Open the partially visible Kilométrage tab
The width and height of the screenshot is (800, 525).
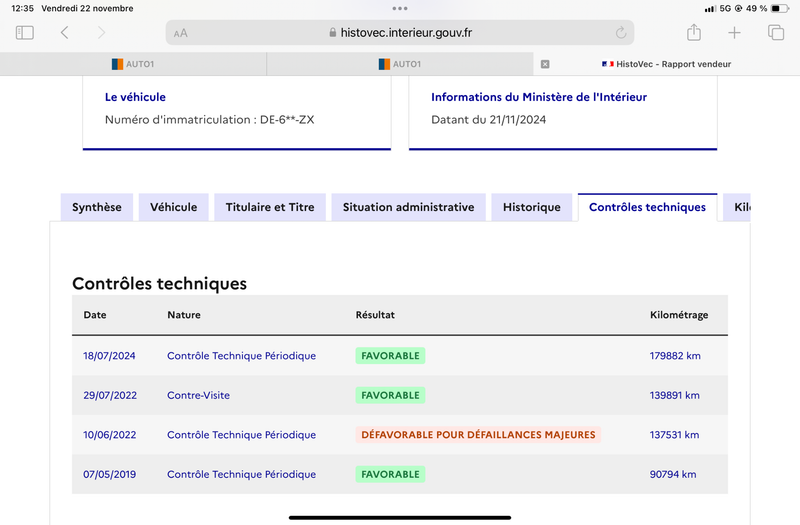point(737,207)
